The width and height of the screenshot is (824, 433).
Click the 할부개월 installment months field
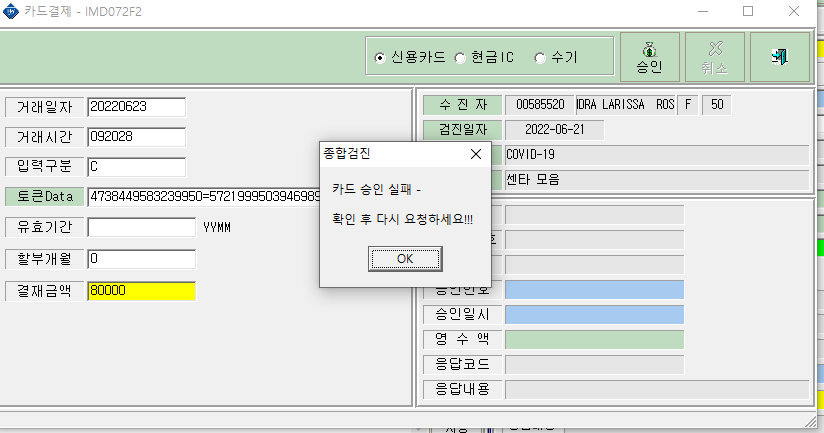click(x=142, y=259)
